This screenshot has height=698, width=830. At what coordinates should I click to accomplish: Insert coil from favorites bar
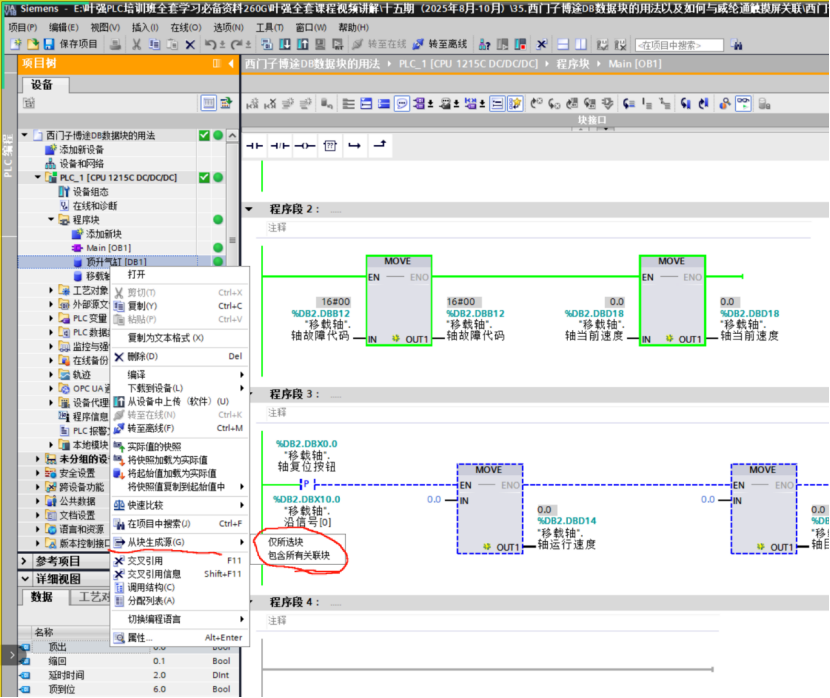305,146
